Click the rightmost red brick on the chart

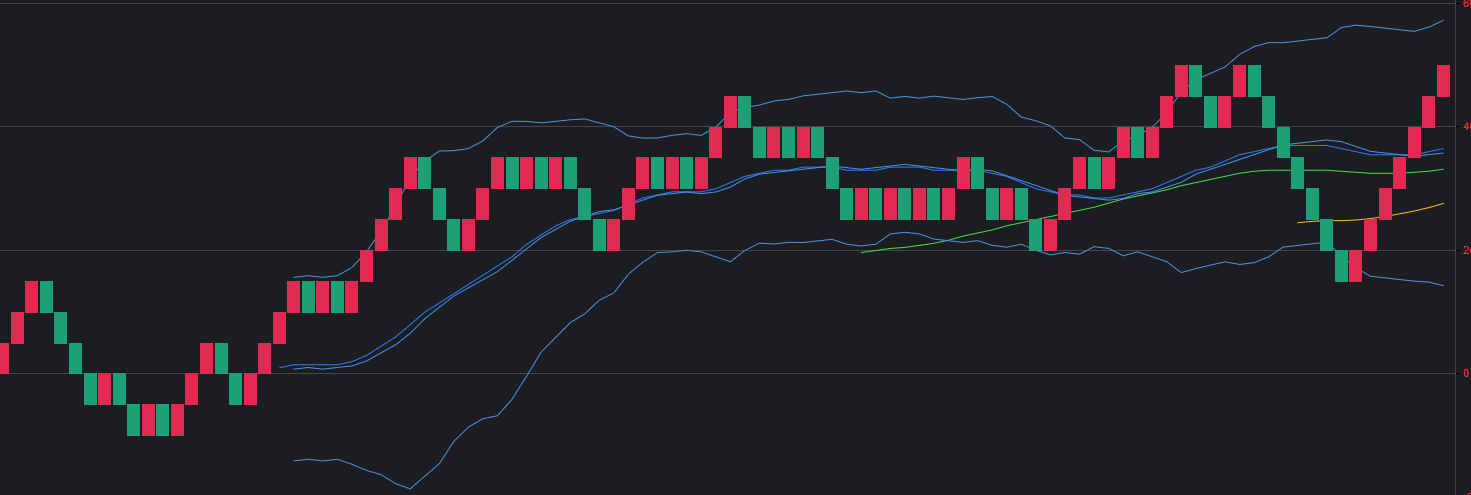(1443, 81)
